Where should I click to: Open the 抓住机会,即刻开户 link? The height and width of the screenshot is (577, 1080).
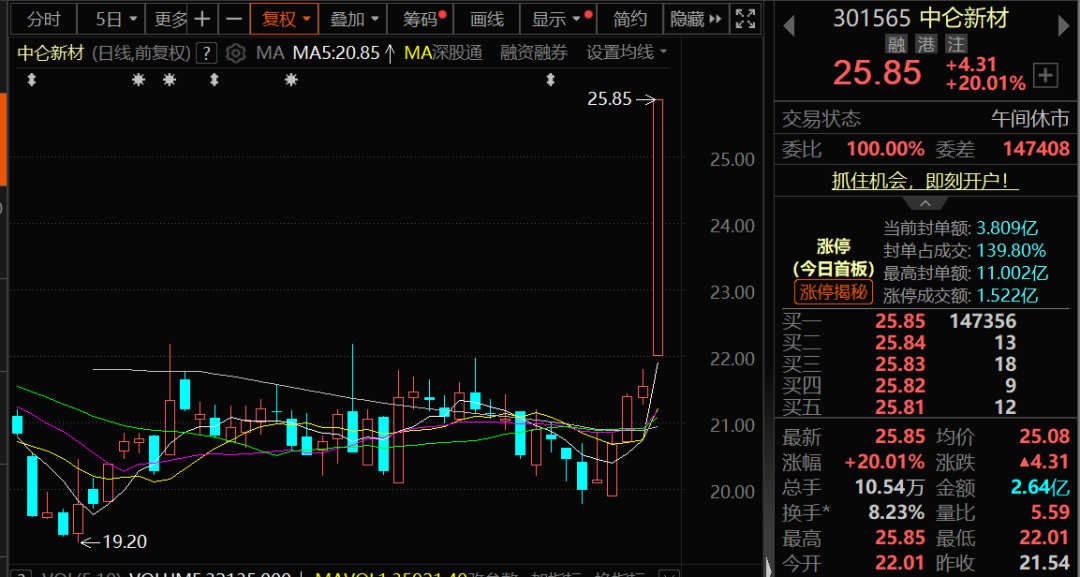coord(925,181)
